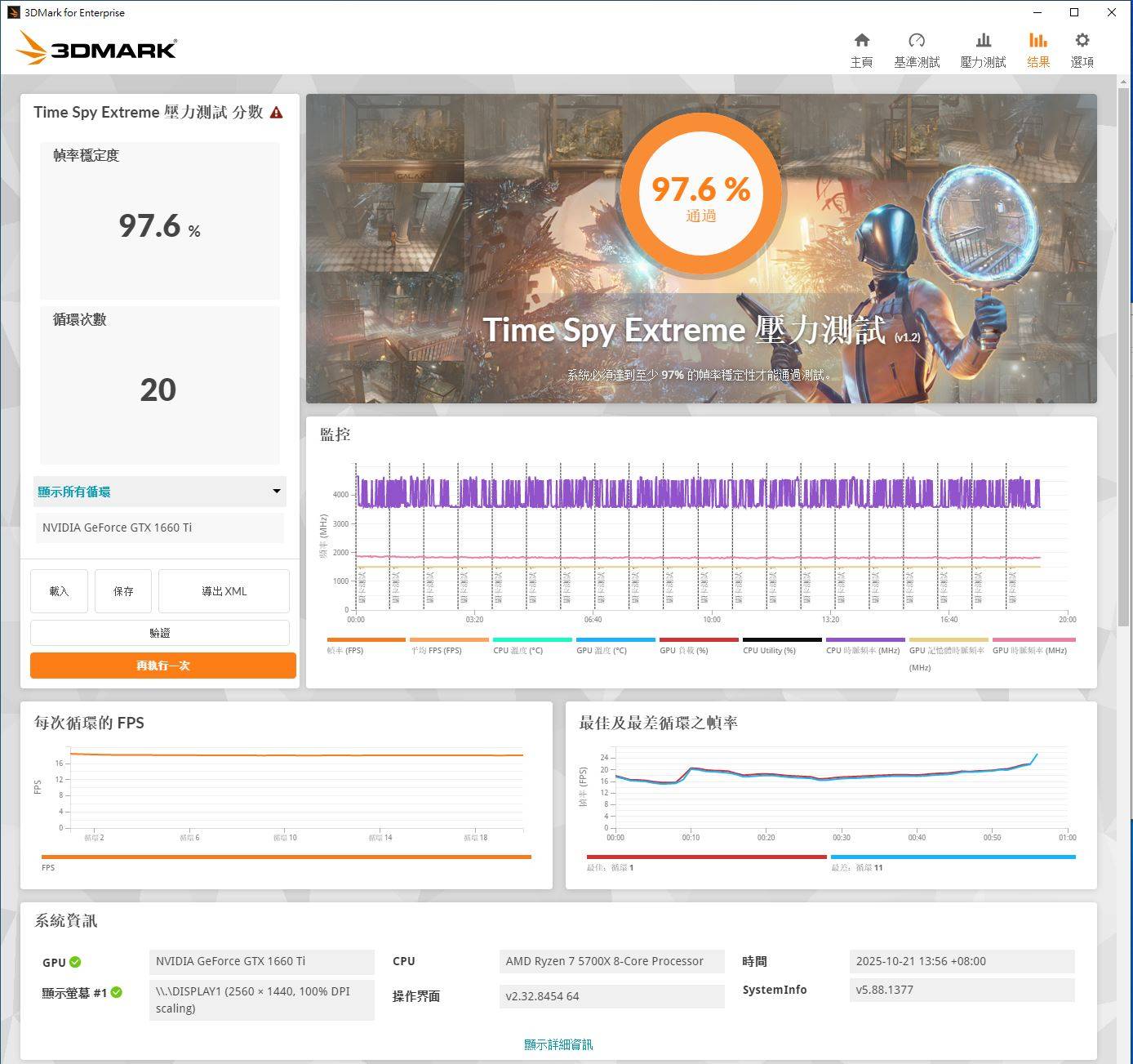Click the red warning triangle icon
The image size is (1133, 1064).
click(x=277, y=113)
